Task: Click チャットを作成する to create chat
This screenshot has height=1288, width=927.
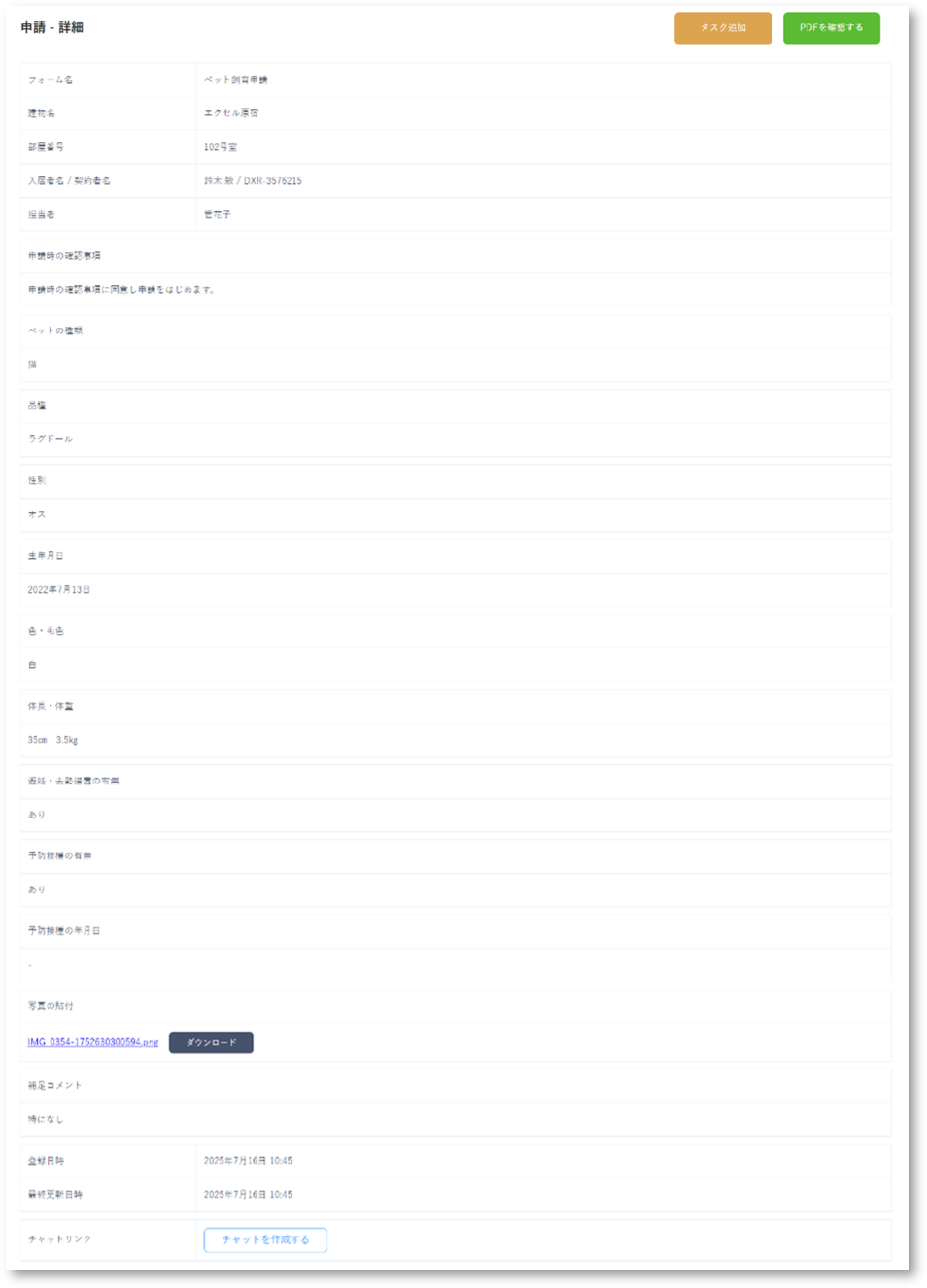Action: point(265,1239)
